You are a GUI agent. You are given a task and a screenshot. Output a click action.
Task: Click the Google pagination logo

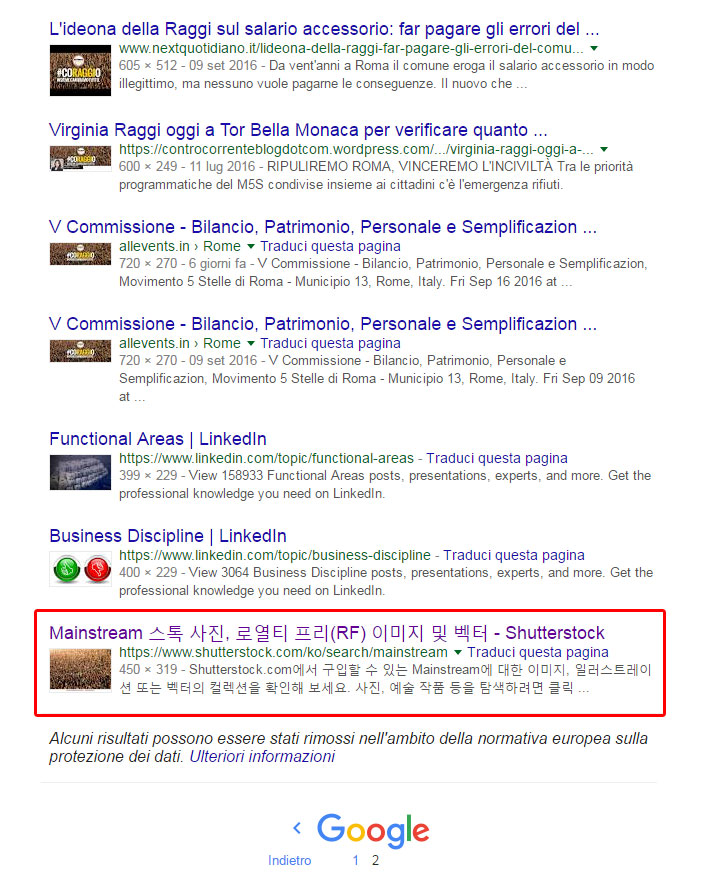pyautogui.click(x=373, y=830)
